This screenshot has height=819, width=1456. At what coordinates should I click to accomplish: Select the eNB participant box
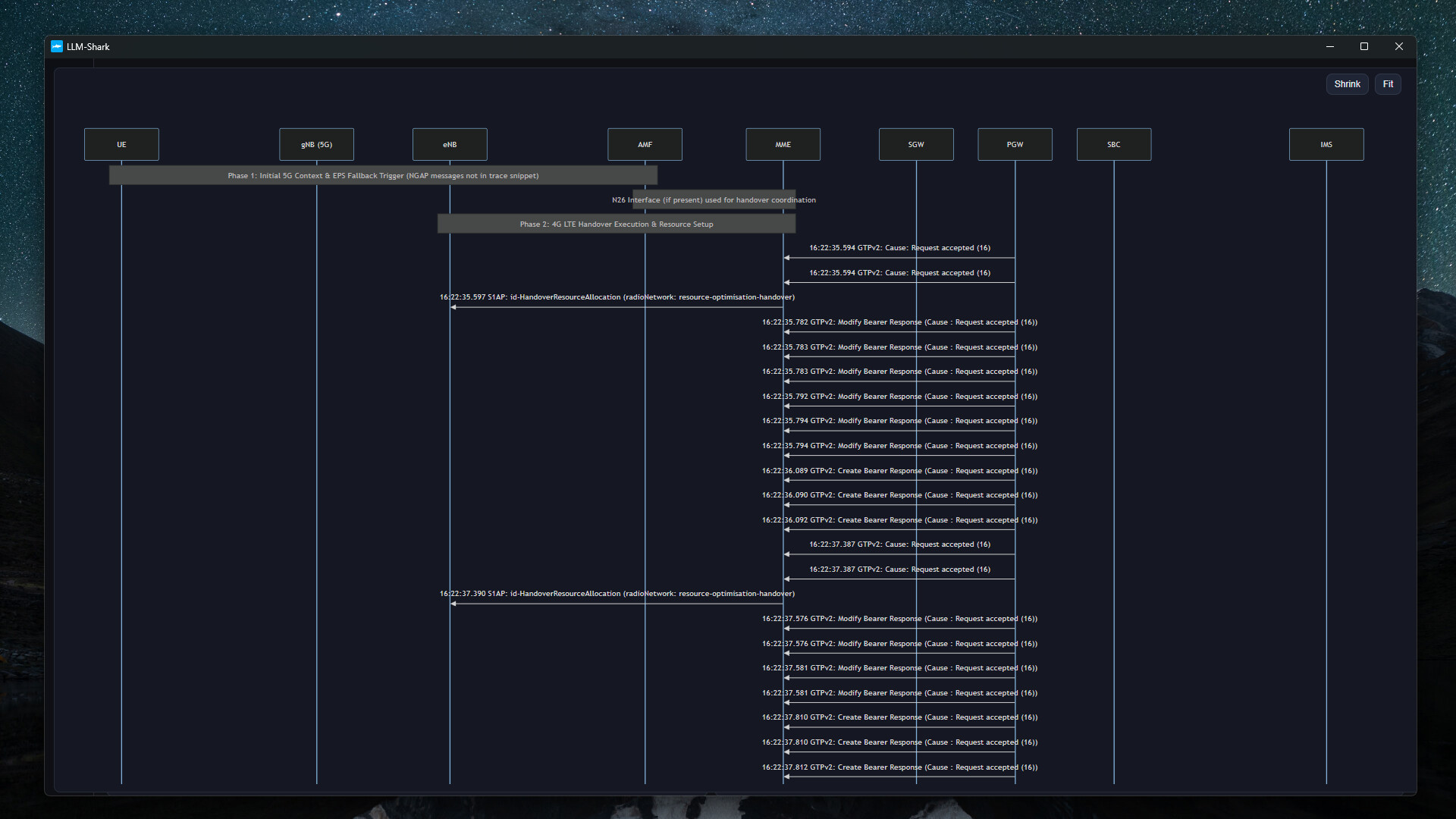point(450,144)
